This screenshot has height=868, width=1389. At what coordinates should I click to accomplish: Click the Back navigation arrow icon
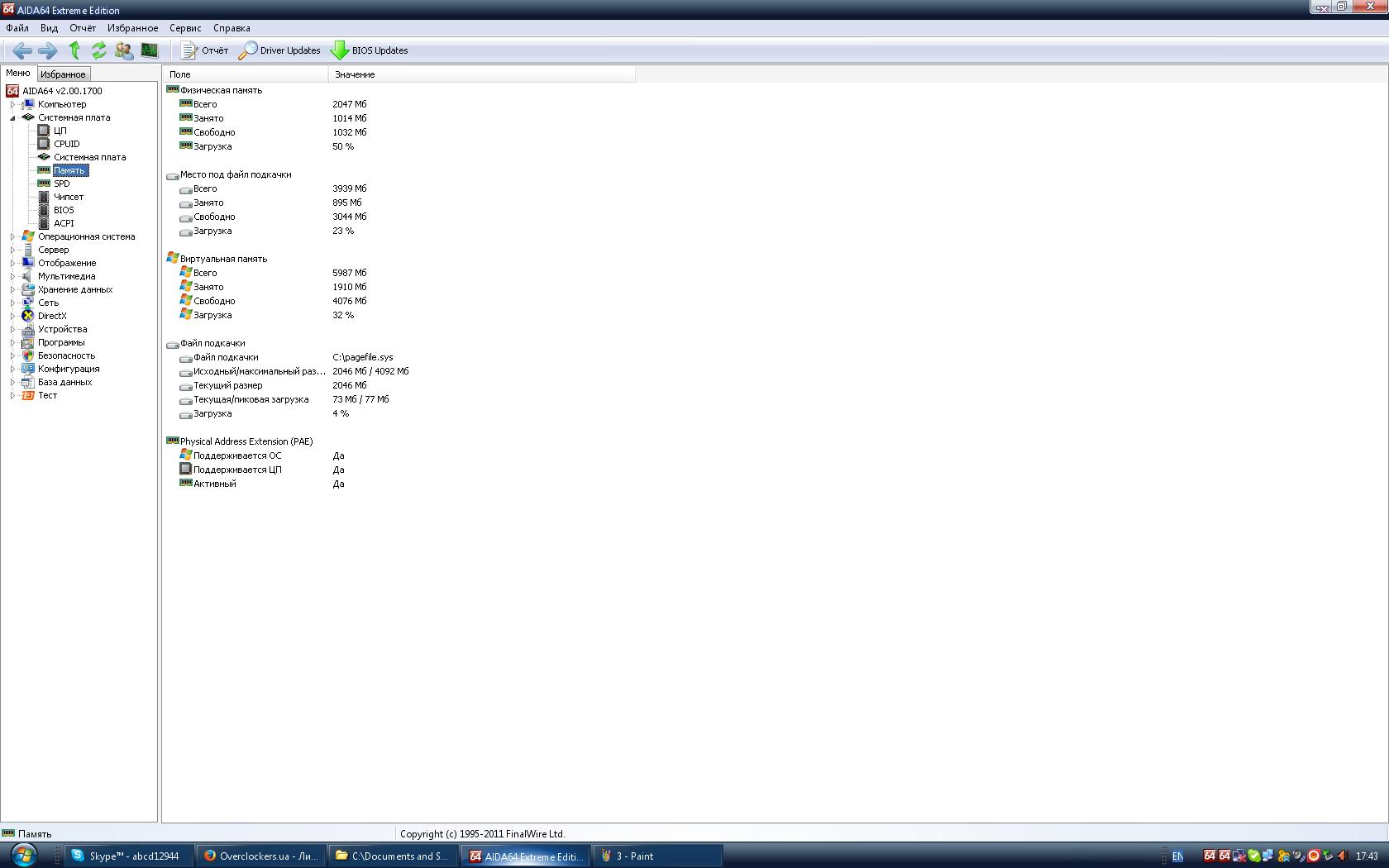click(22, 50)
